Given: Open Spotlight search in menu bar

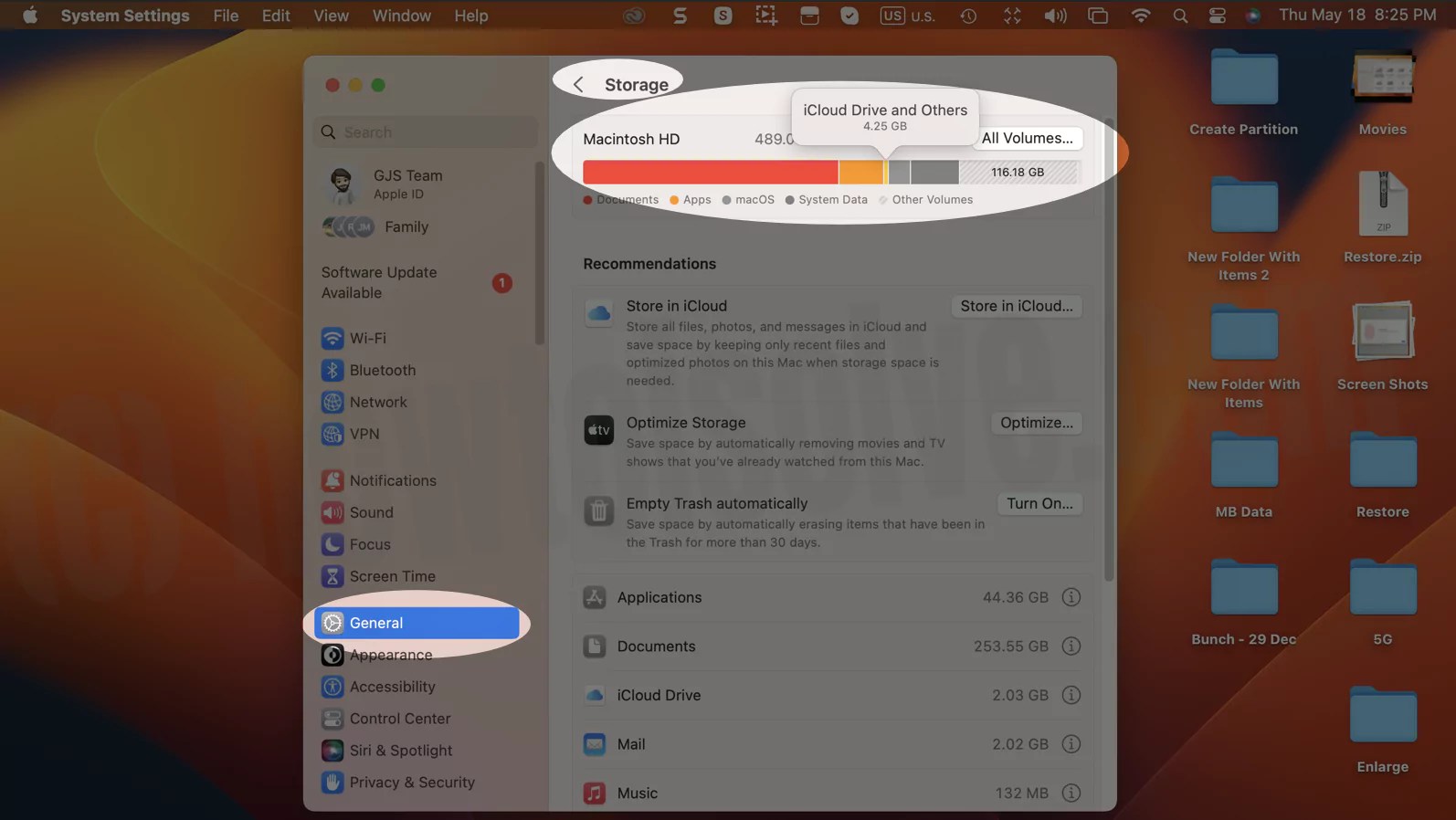Looking at the screenshot, I should coord(1180,16).
